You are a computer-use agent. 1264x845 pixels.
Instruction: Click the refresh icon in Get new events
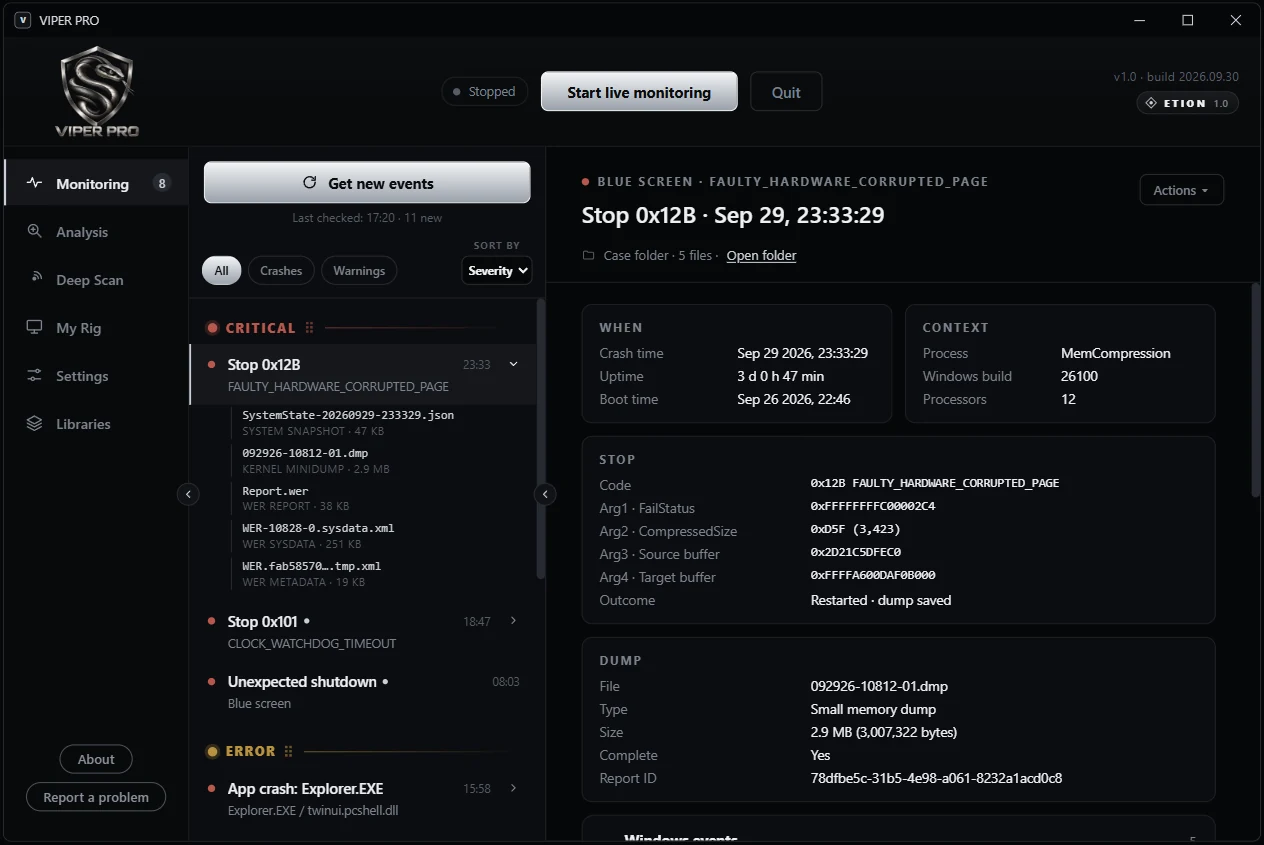click(310, 183)
